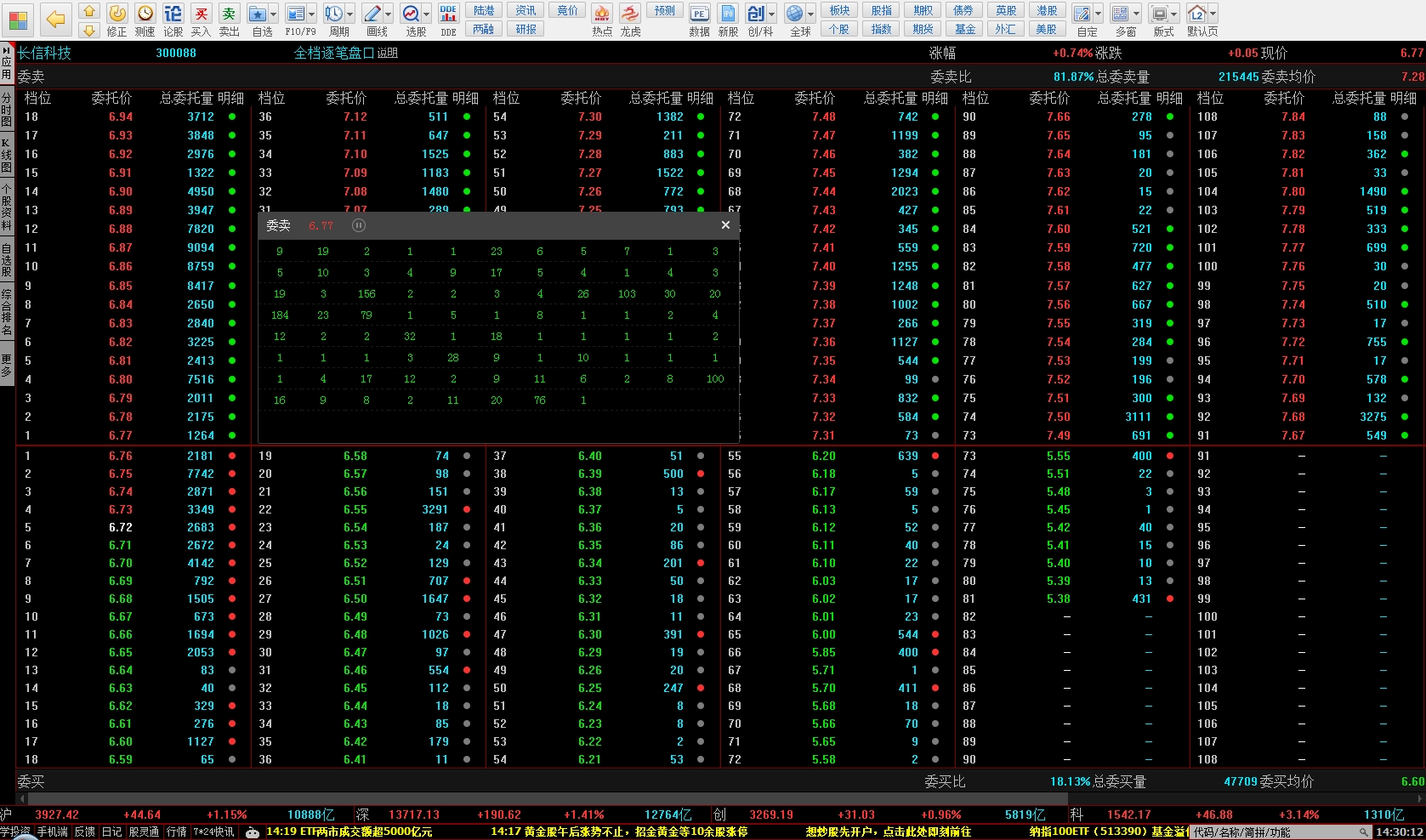Click the yellow down arrow icon

click(x=89, y=31)
